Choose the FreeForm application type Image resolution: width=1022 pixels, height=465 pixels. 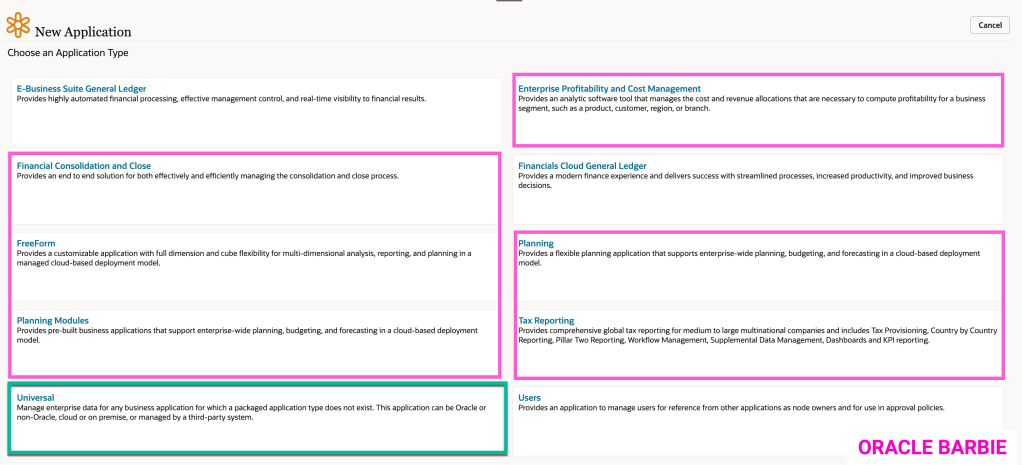coord(36,243)
